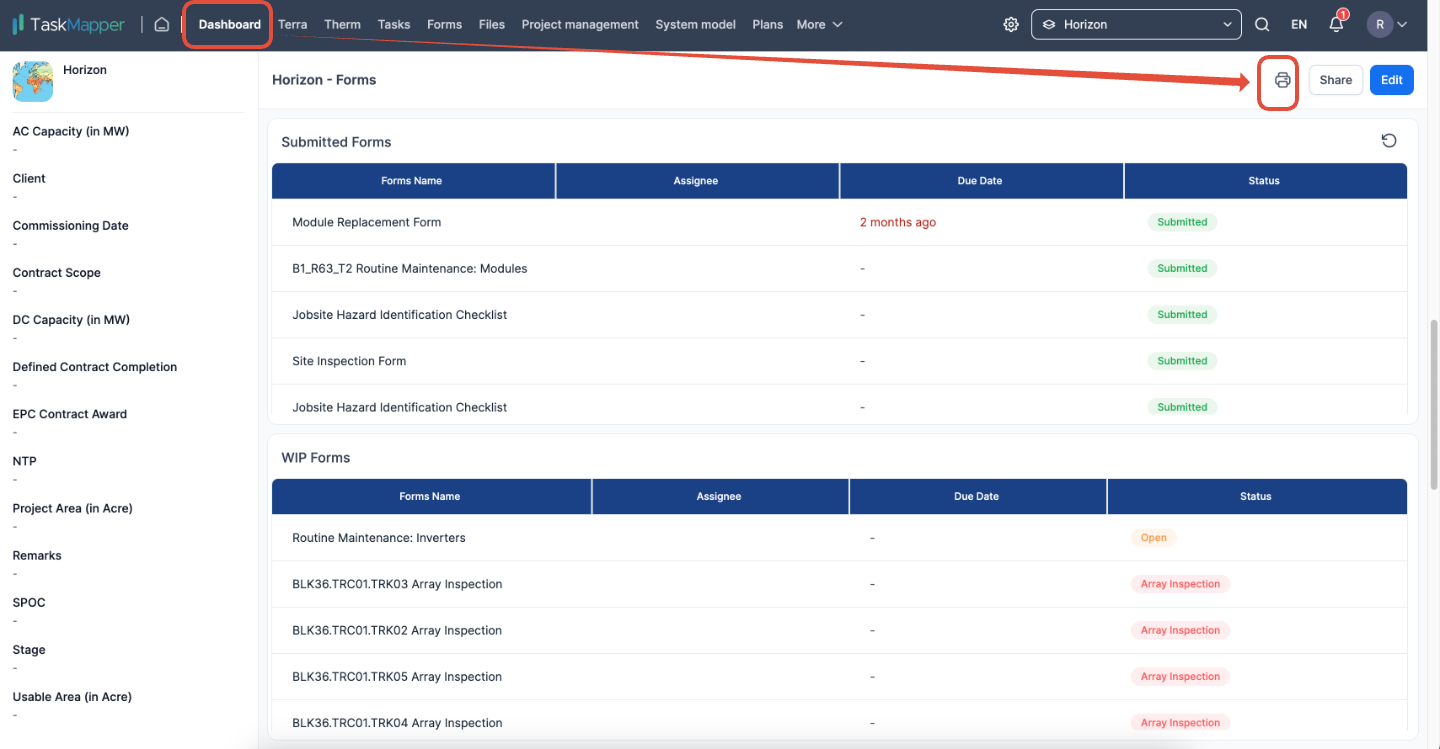This screenshot has height=749, width=1440.
Task: Open the notifications bell
Action: click(1337, 23)
